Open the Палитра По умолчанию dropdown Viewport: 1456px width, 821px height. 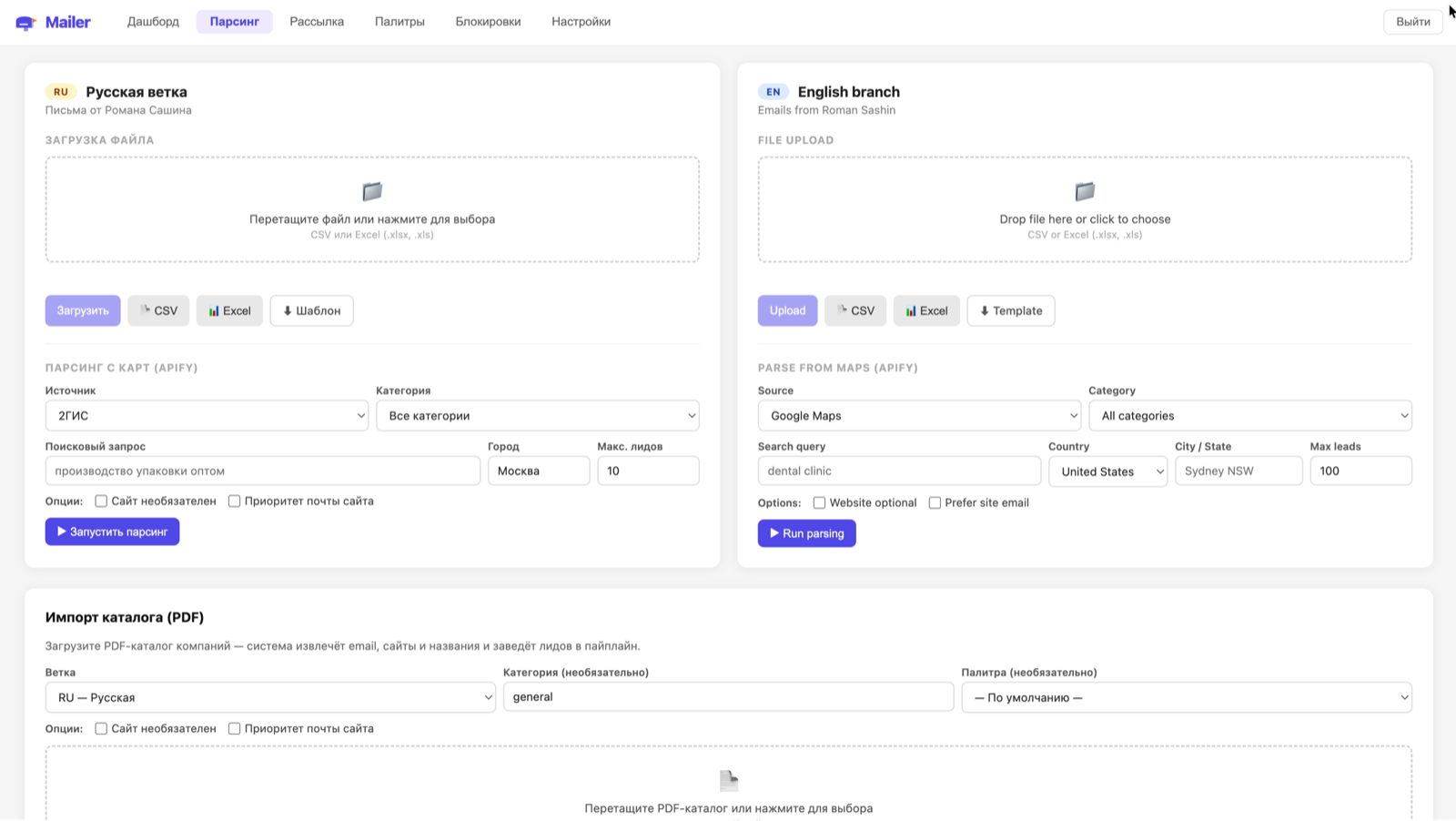pos(1187,697)
